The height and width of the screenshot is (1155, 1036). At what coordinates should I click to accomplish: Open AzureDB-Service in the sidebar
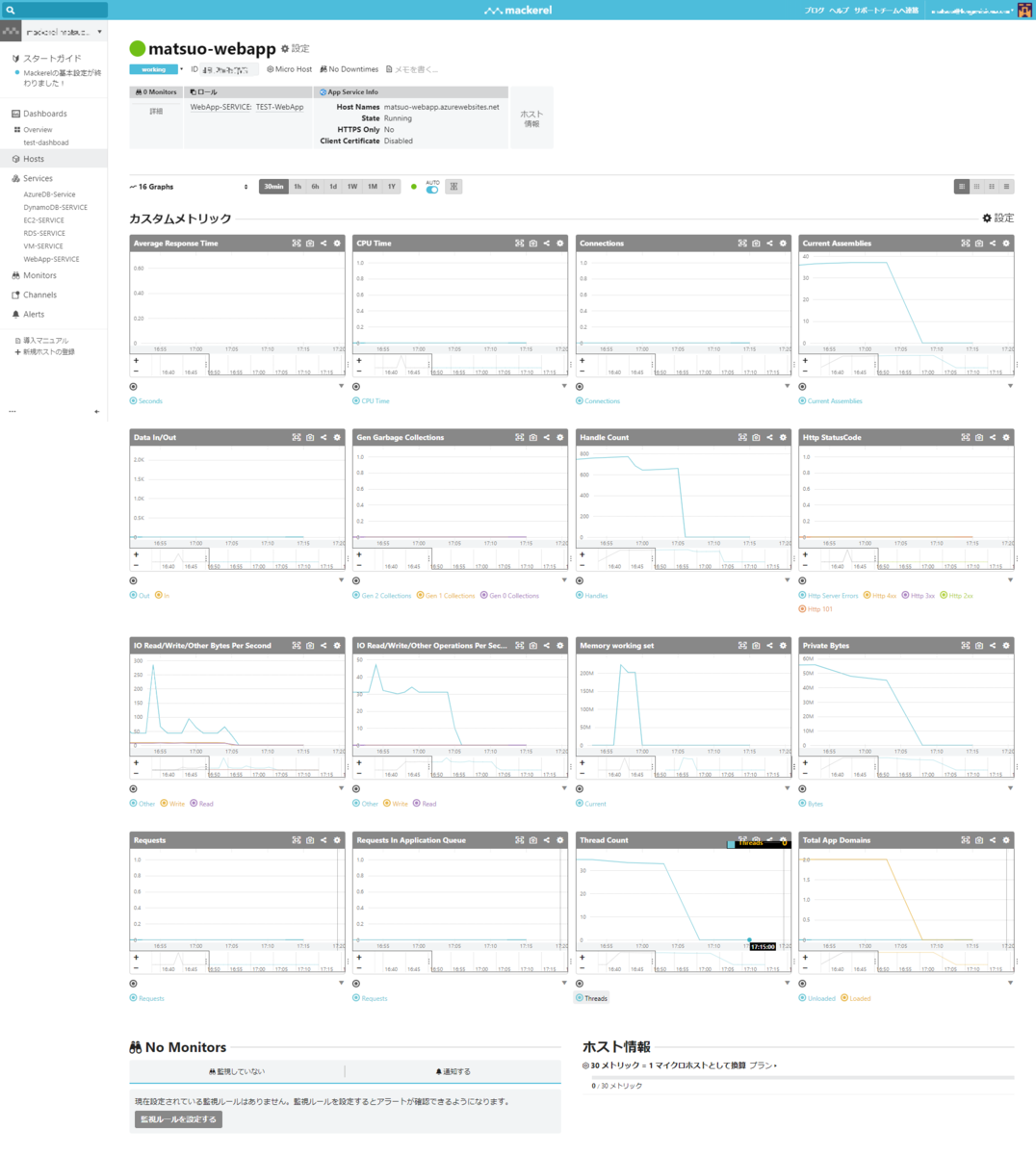[x=49, y=194]
